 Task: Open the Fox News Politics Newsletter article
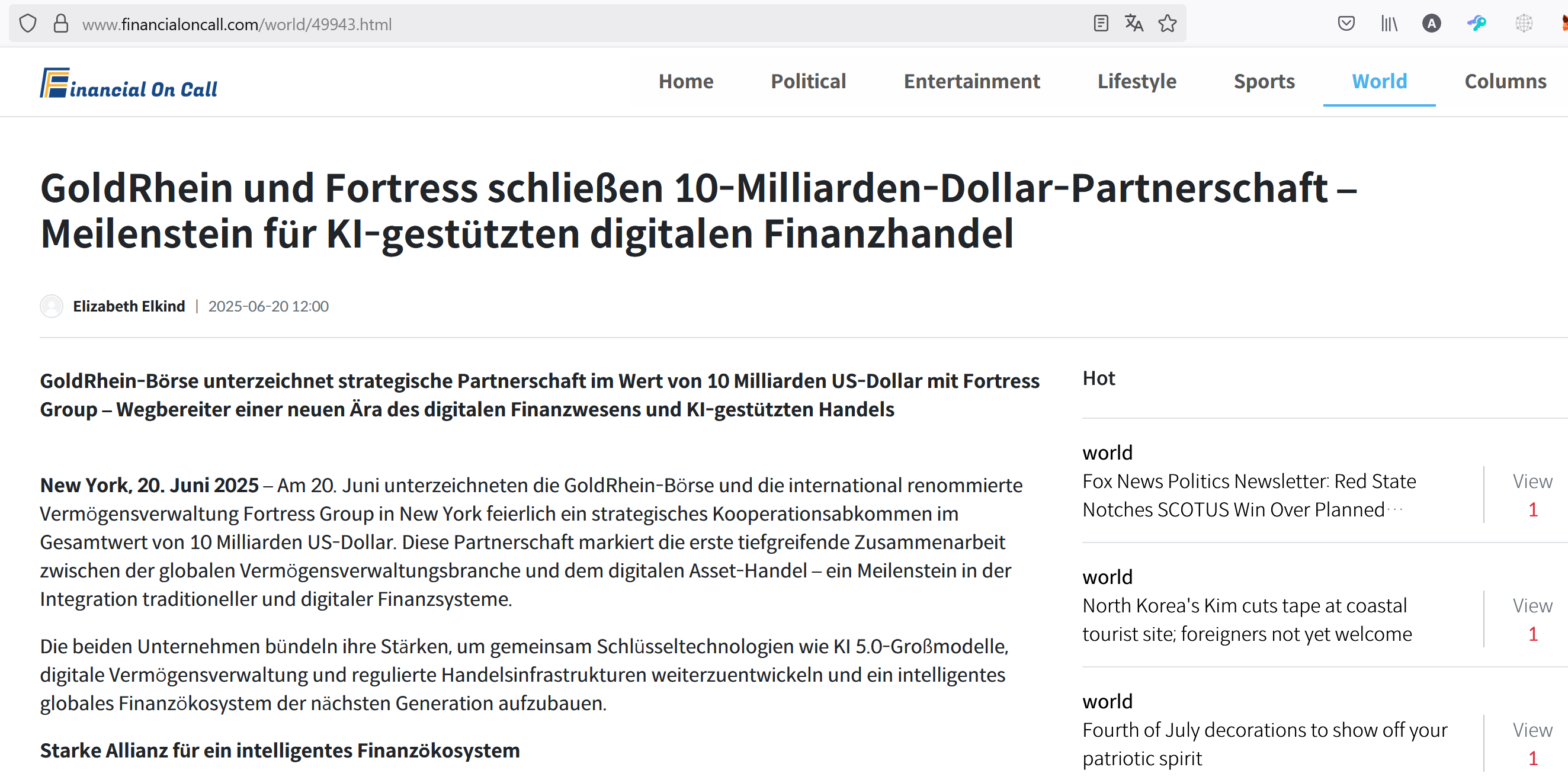pos(1249,495)
